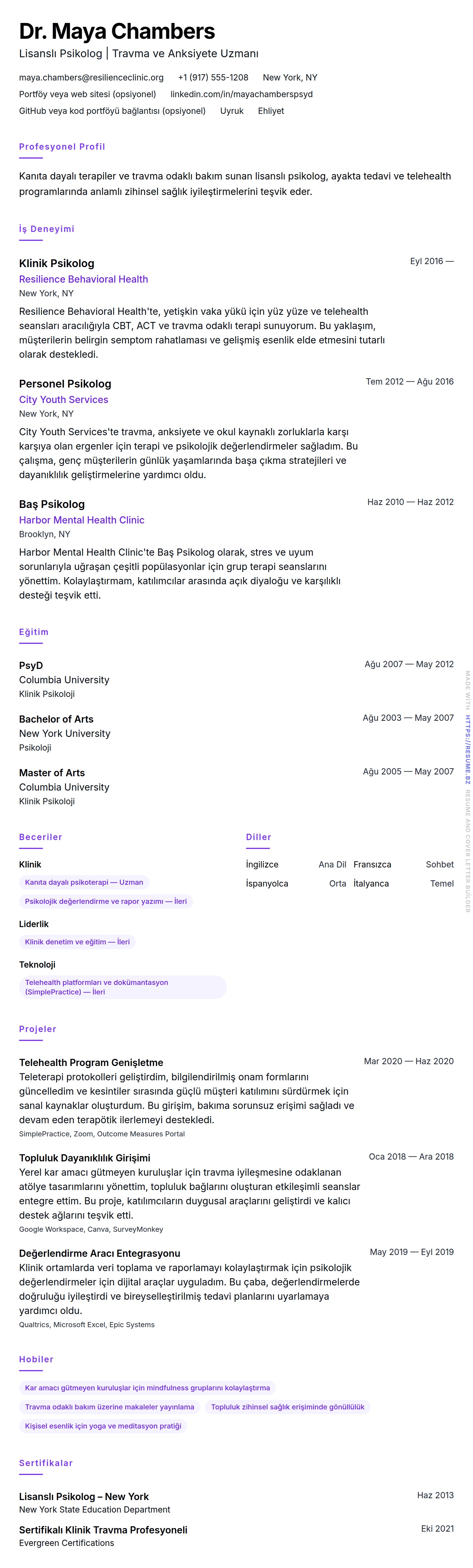Viewport: 473px width, 1568px height.
Task: Click the Dr. Maya Chambers name heading
Action: coord(117,31)
